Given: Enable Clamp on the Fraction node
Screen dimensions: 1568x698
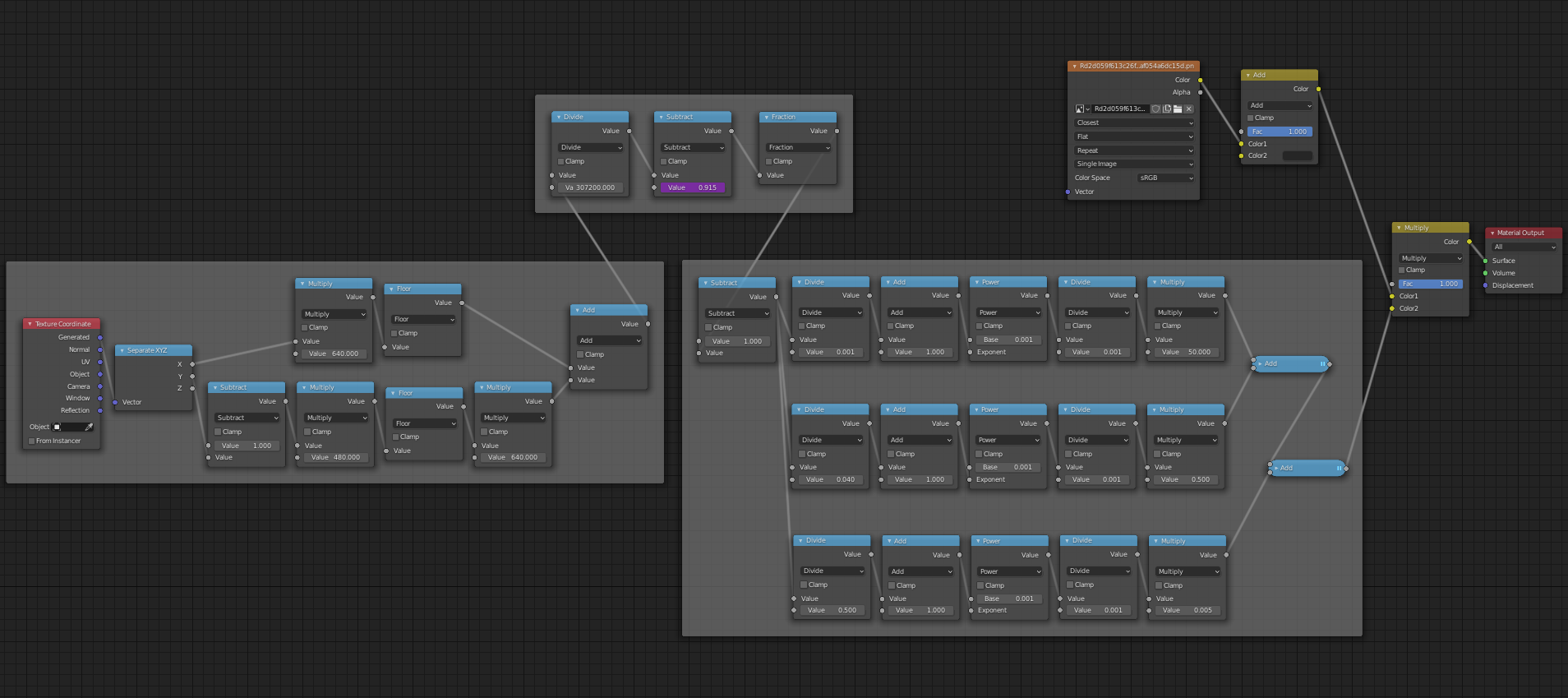Looking at the screenshot, I should (x=769, y=161).
